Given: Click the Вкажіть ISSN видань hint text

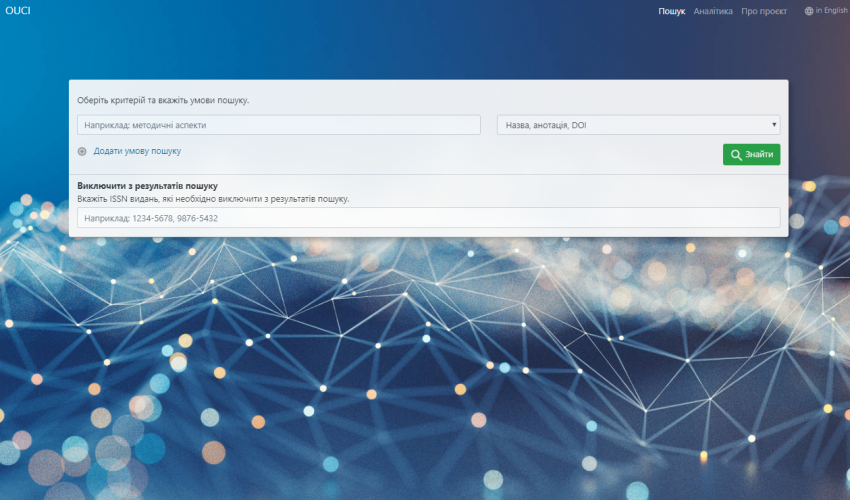Looking at the screenshot, I should [213, 199].
